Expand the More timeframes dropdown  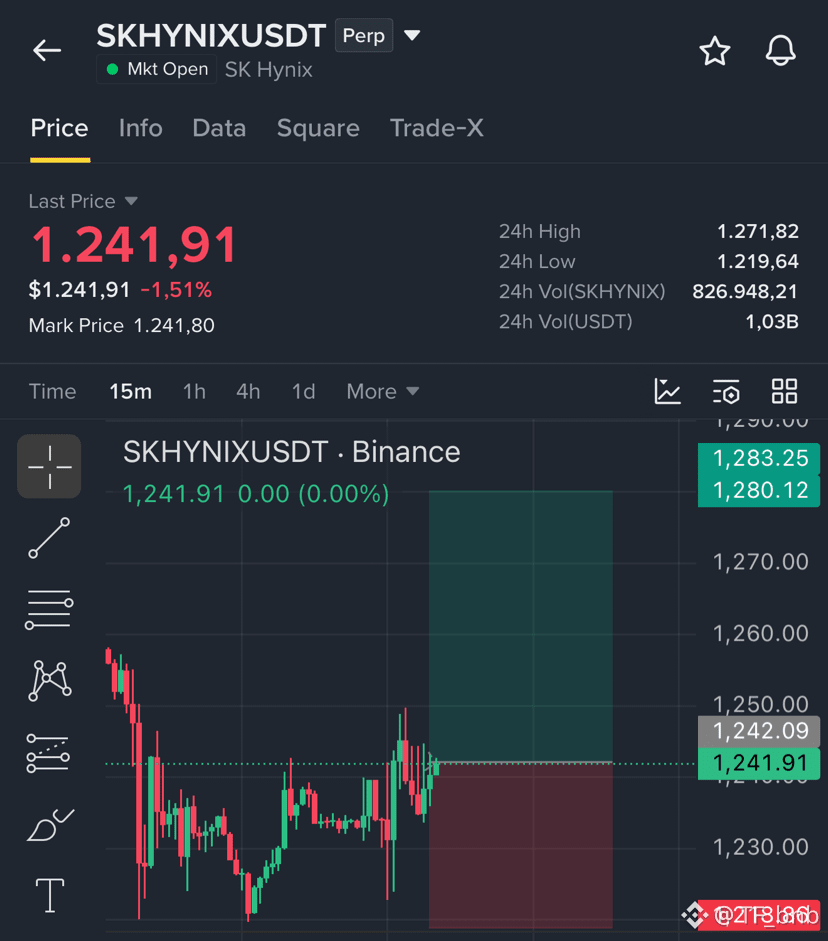click(382, 391)
